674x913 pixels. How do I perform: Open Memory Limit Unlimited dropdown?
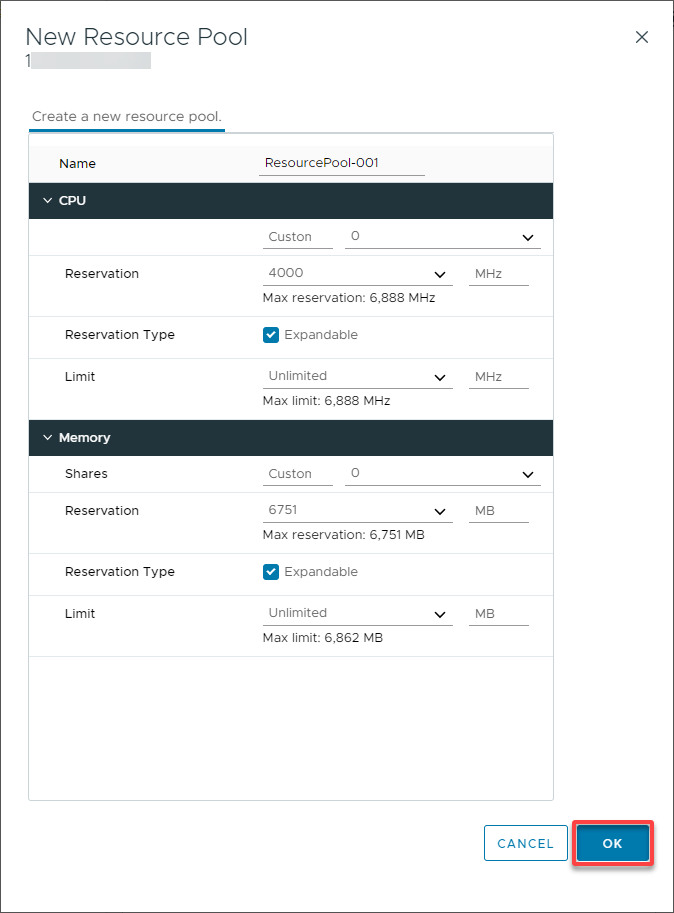[x=357, y=614]
